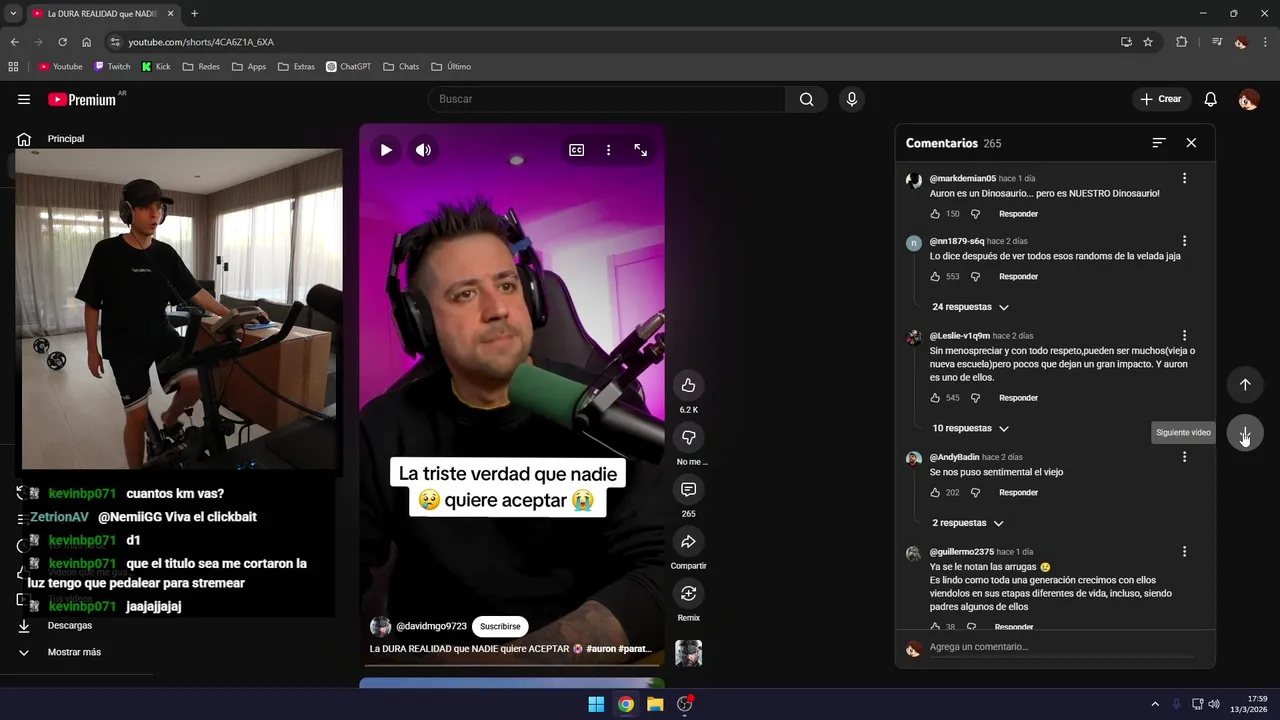Mute the Short's volume
The height and width of the screenshot is (720, 1280).
coord(424,150)
